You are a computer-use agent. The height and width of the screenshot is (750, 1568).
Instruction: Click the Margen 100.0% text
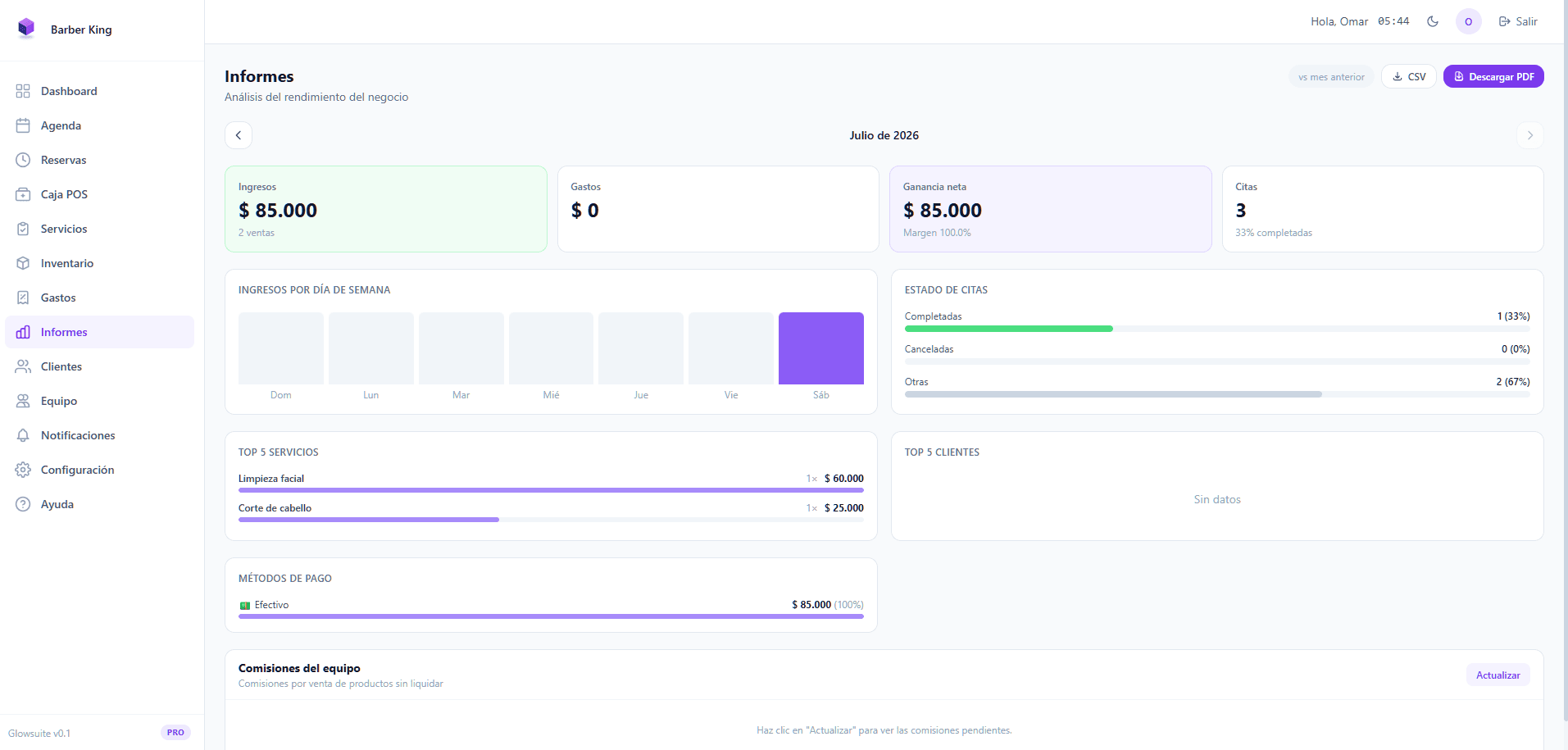point(937,233)
